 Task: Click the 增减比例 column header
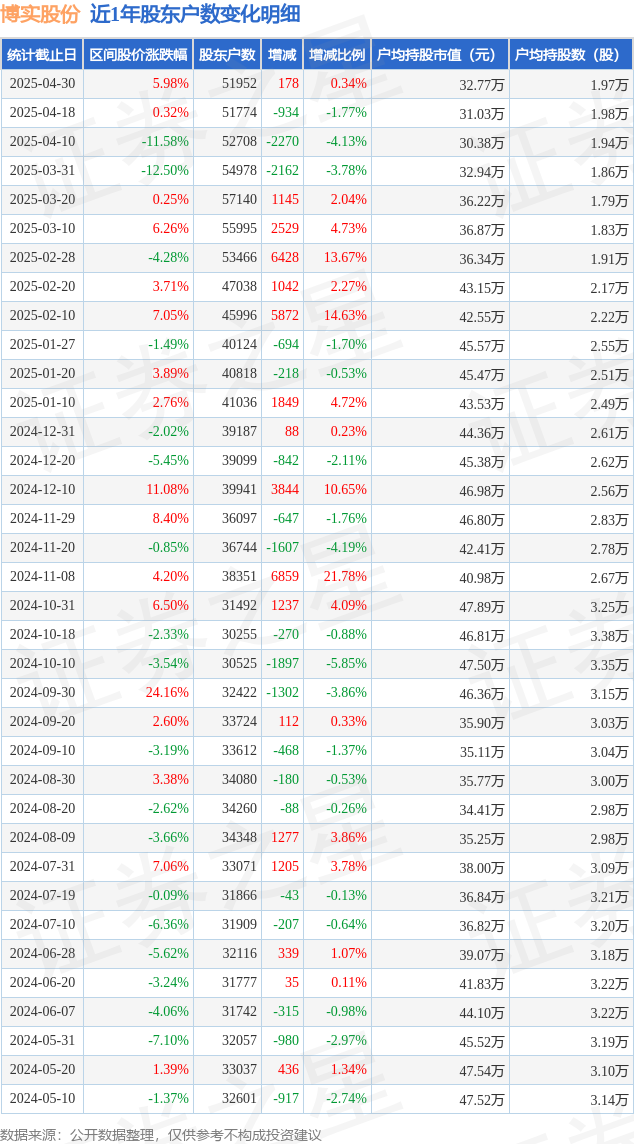coord(337,55)
